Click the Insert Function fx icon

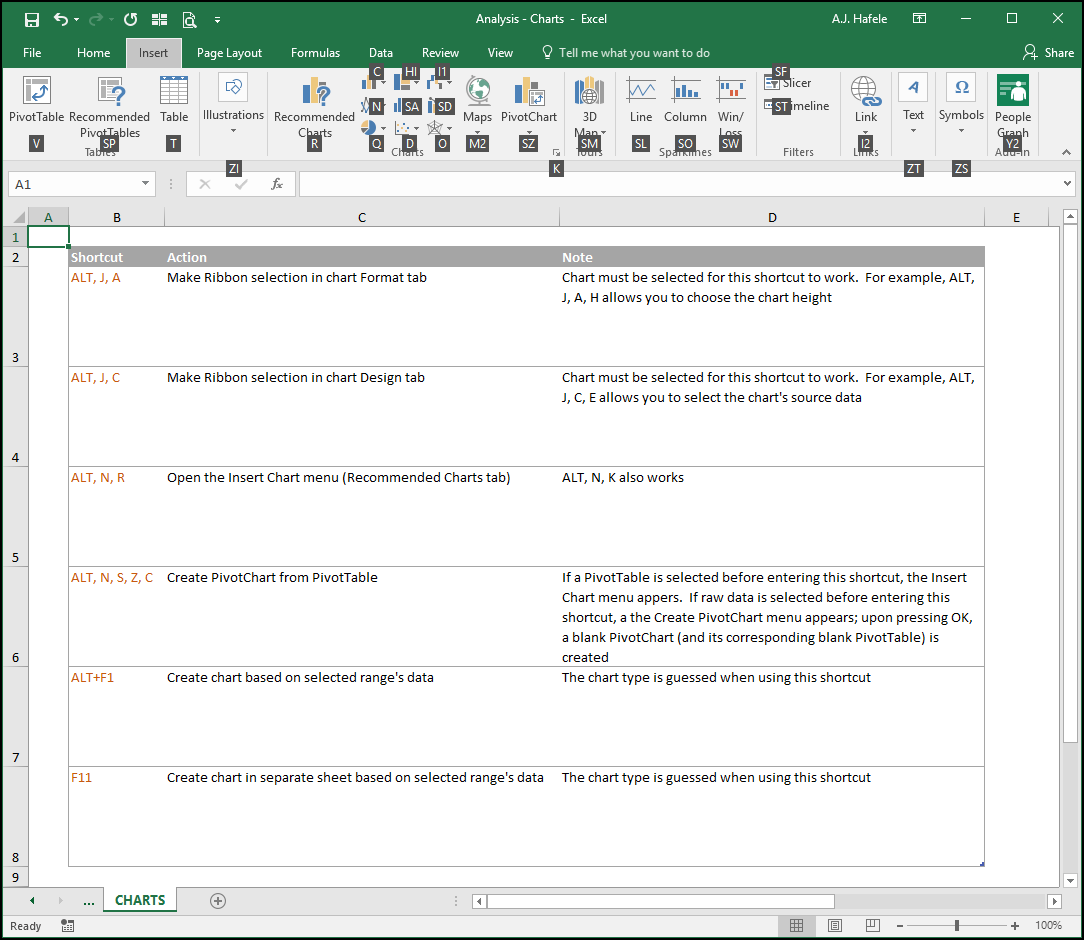277,184
